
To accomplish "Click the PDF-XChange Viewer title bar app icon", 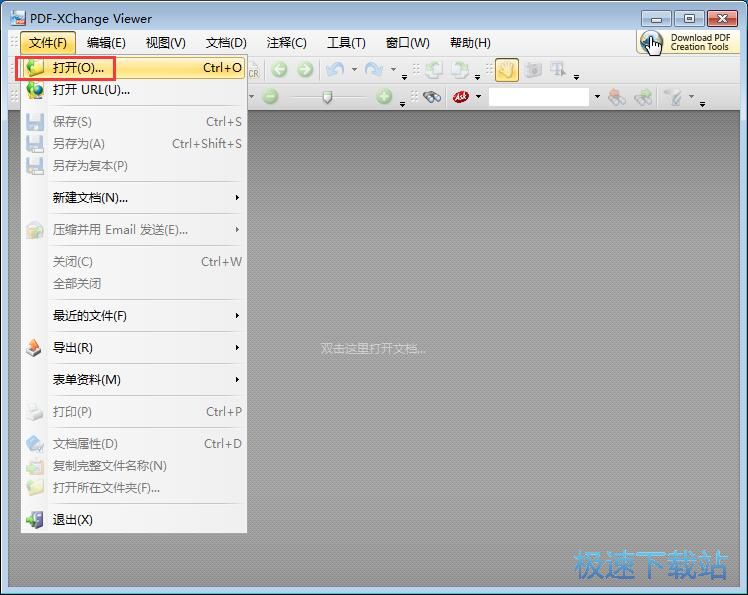I will [x=18, y=18].
